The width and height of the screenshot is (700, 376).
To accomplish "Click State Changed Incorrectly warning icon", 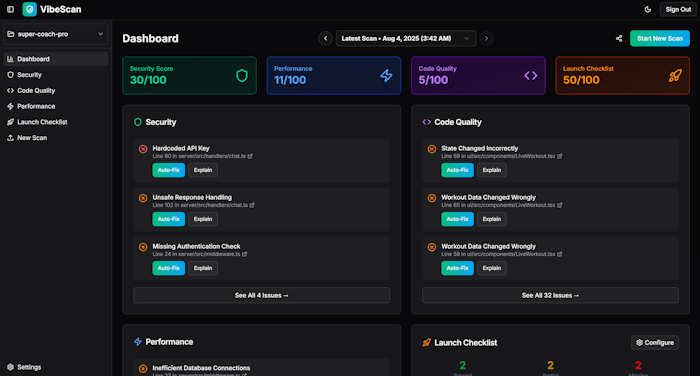I will click(432, 149).
